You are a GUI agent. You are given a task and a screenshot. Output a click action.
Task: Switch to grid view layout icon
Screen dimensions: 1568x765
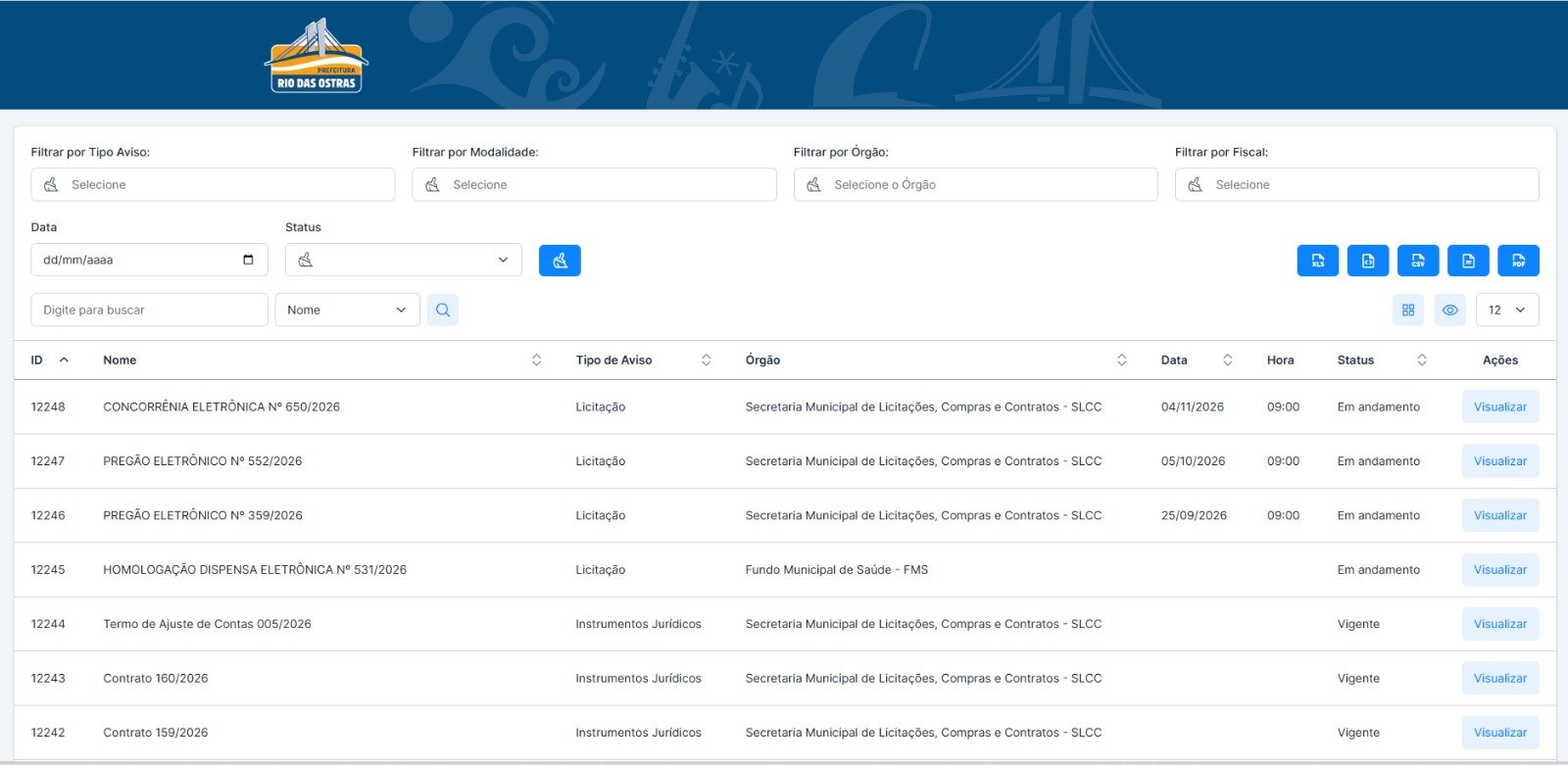pyautogui.click(x=1408, y=310)
